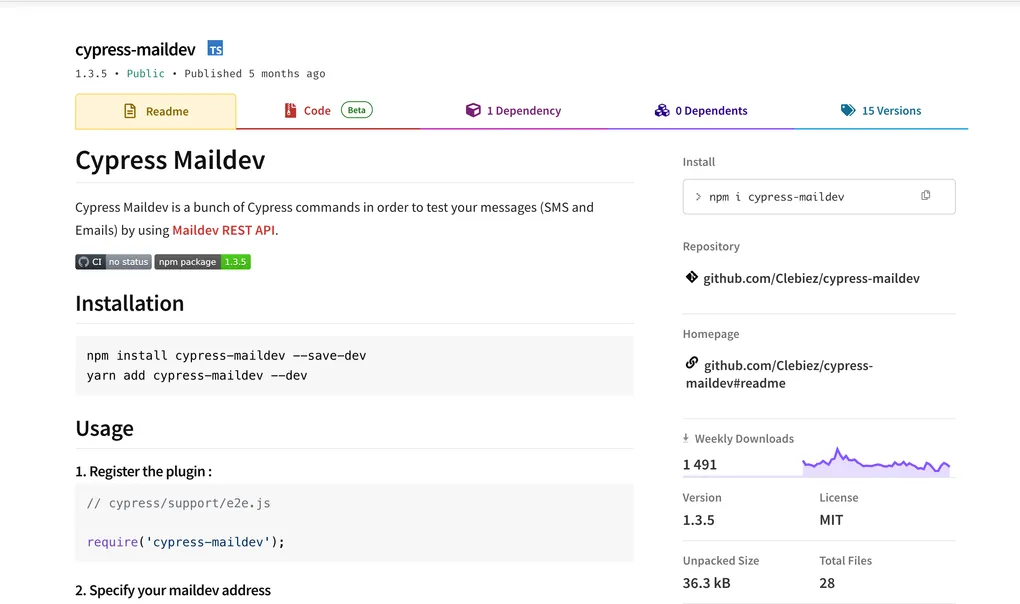
Task: Click the package cube icon on Dependency tab
Action: 472,110
